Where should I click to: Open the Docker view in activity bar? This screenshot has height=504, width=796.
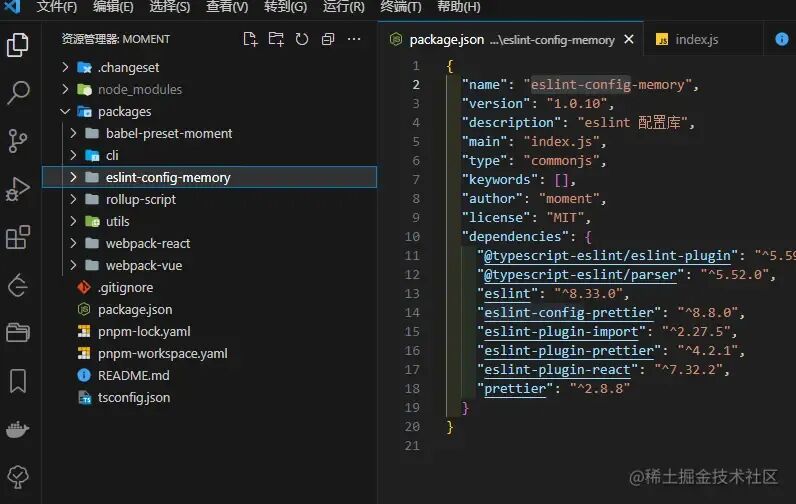(18, 429)
